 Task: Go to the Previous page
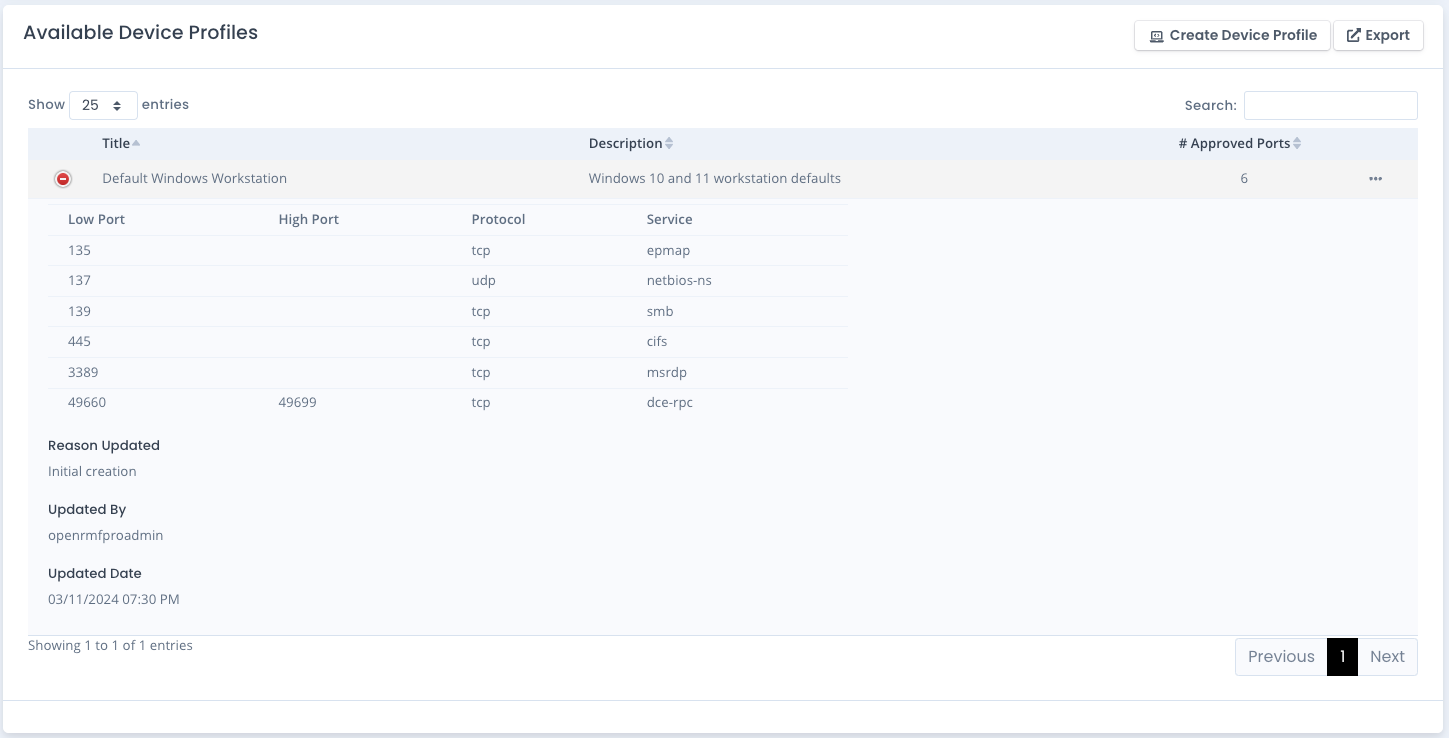pos(1281,656)
